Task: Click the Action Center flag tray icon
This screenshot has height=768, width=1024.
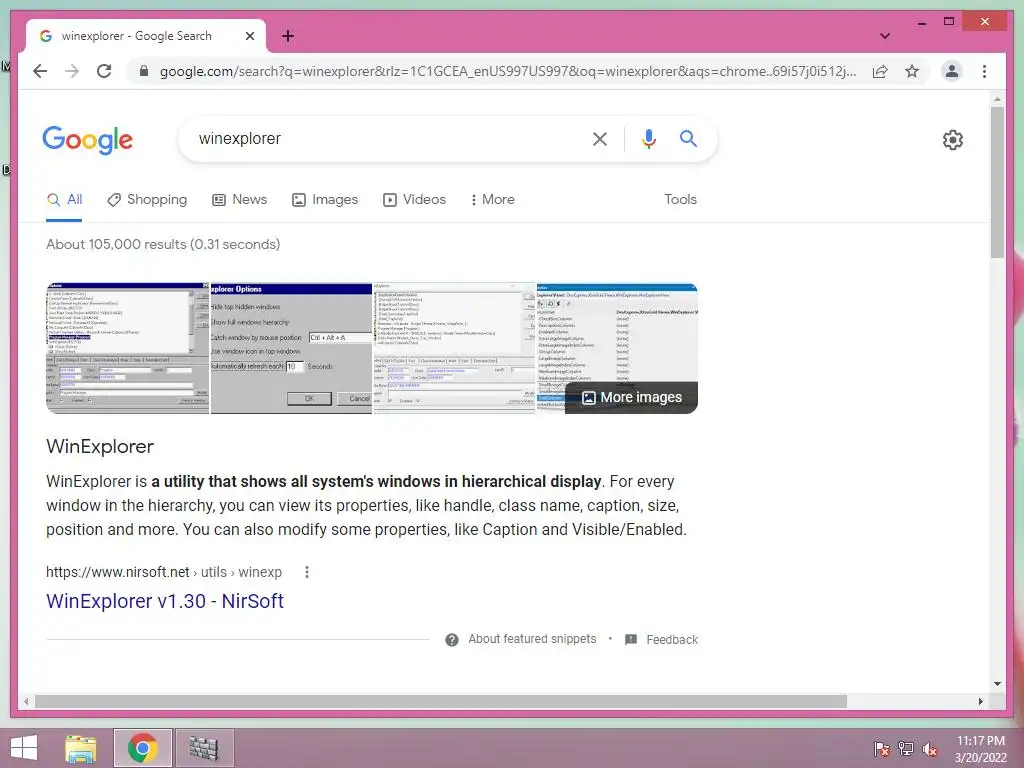Action: click(x=881, y=749)
